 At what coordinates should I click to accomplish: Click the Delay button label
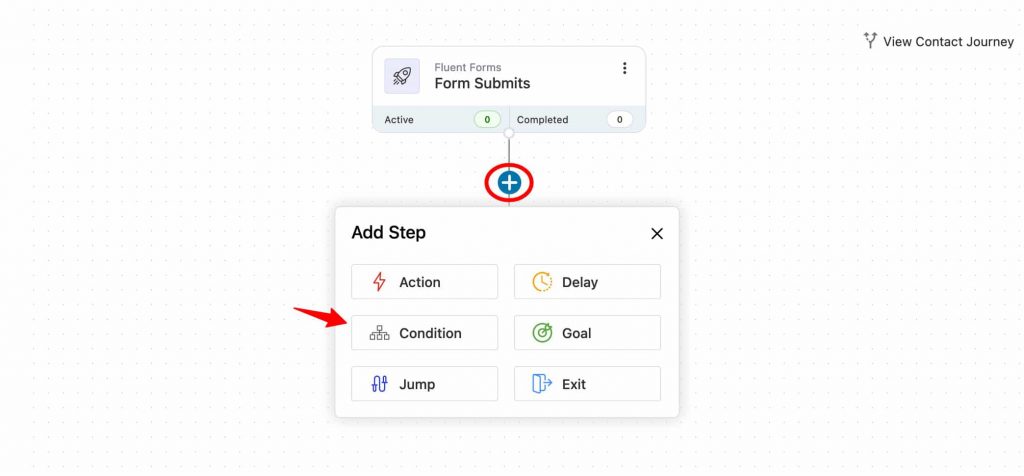click(x=580, y=282)
